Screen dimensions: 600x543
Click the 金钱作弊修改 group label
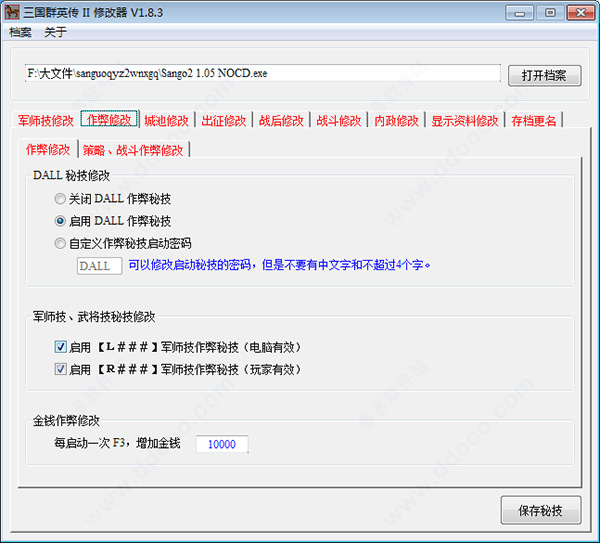pyautogui.click(x=66, y=421)
